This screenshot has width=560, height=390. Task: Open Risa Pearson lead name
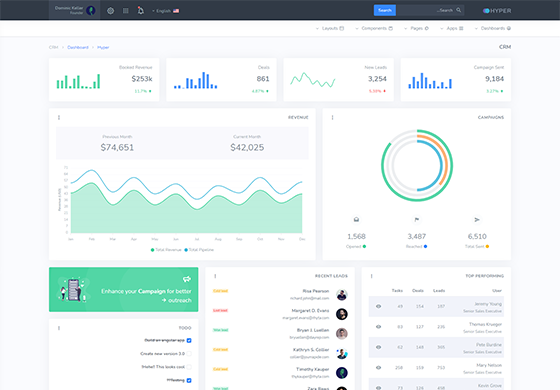click(316, 291)
